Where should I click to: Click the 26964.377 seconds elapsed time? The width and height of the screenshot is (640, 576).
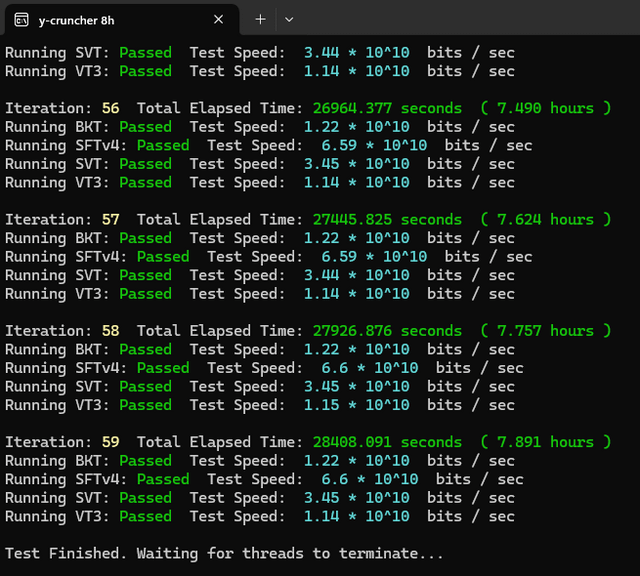tap(387, 108)
